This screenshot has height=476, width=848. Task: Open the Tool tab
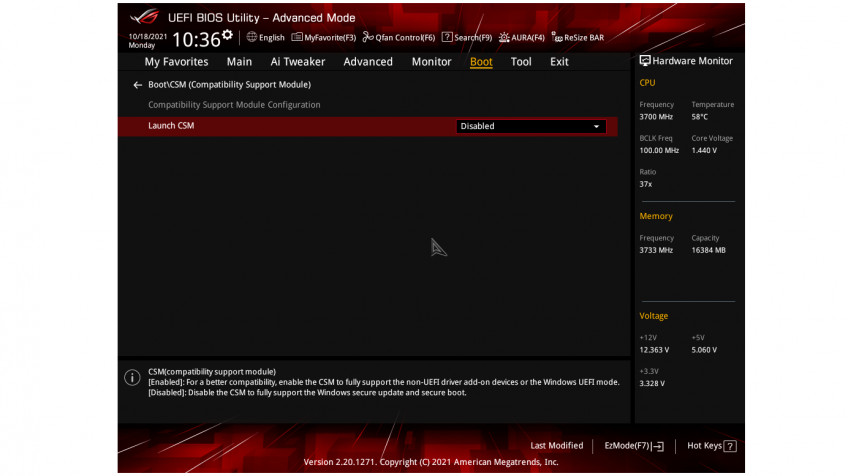tap(521, 62)
